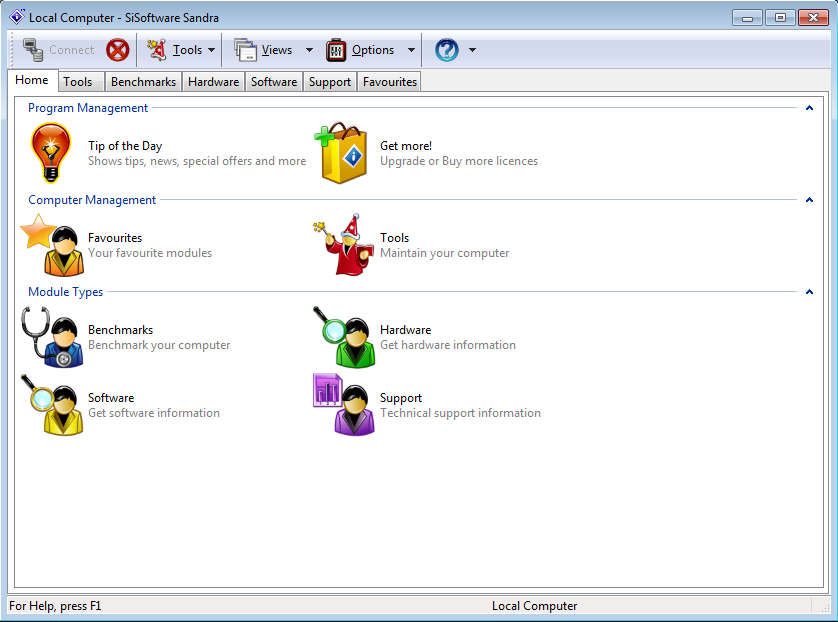Click the Connect computer icon in toolbar
Screen dimensions: 838x622
33,50
